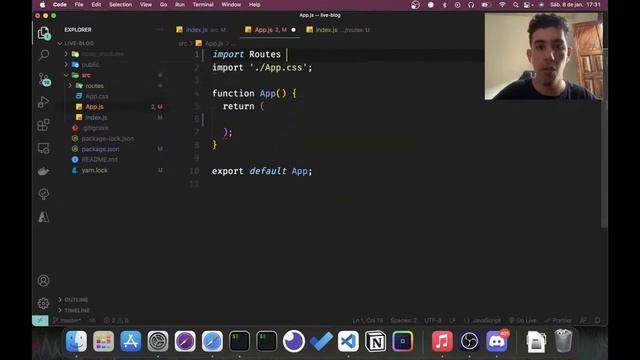640x360 pixels.
Task: Open Notion from the dock
Action: [x=376, y=341]
